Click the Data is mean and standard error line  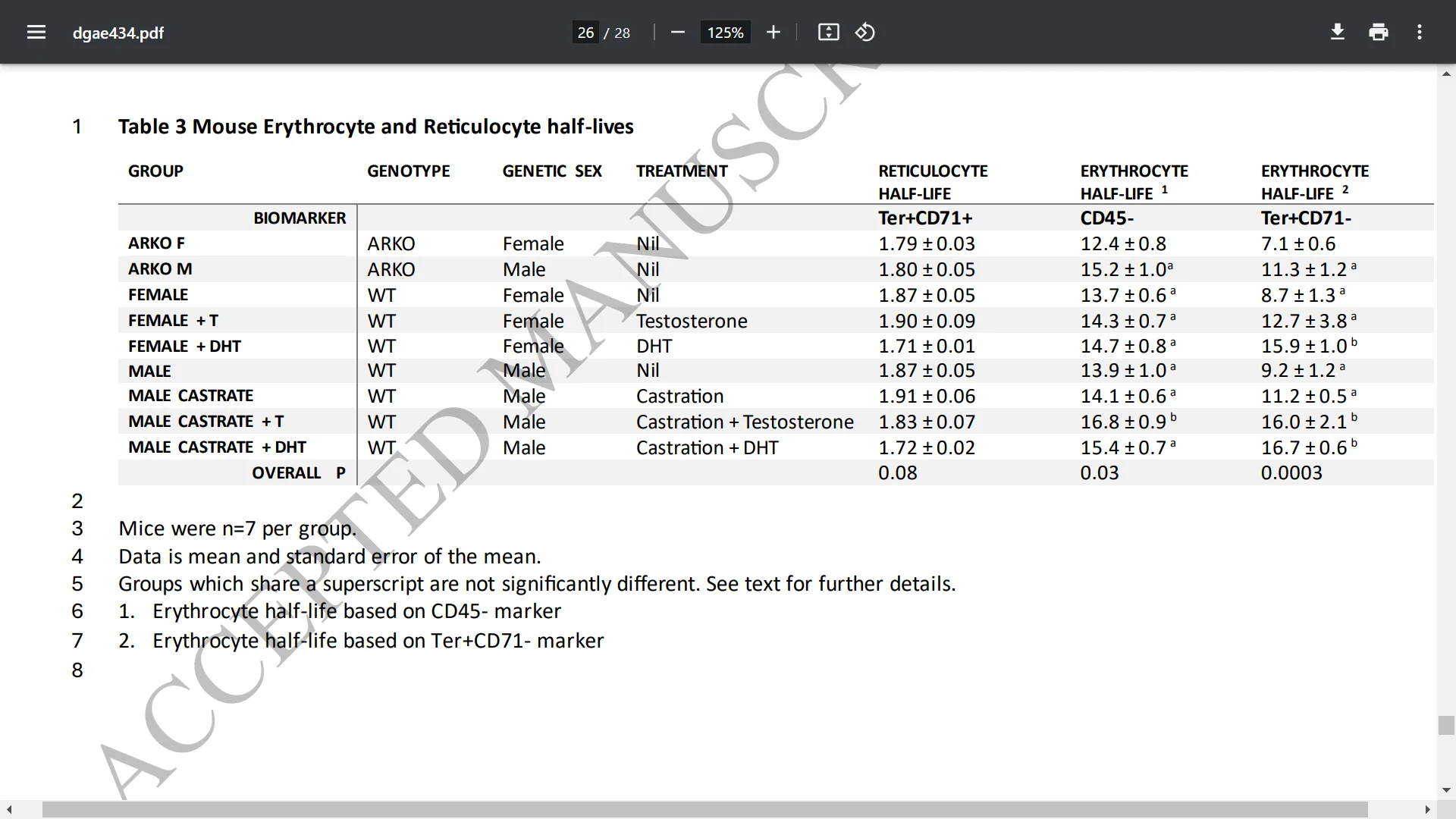330,557
